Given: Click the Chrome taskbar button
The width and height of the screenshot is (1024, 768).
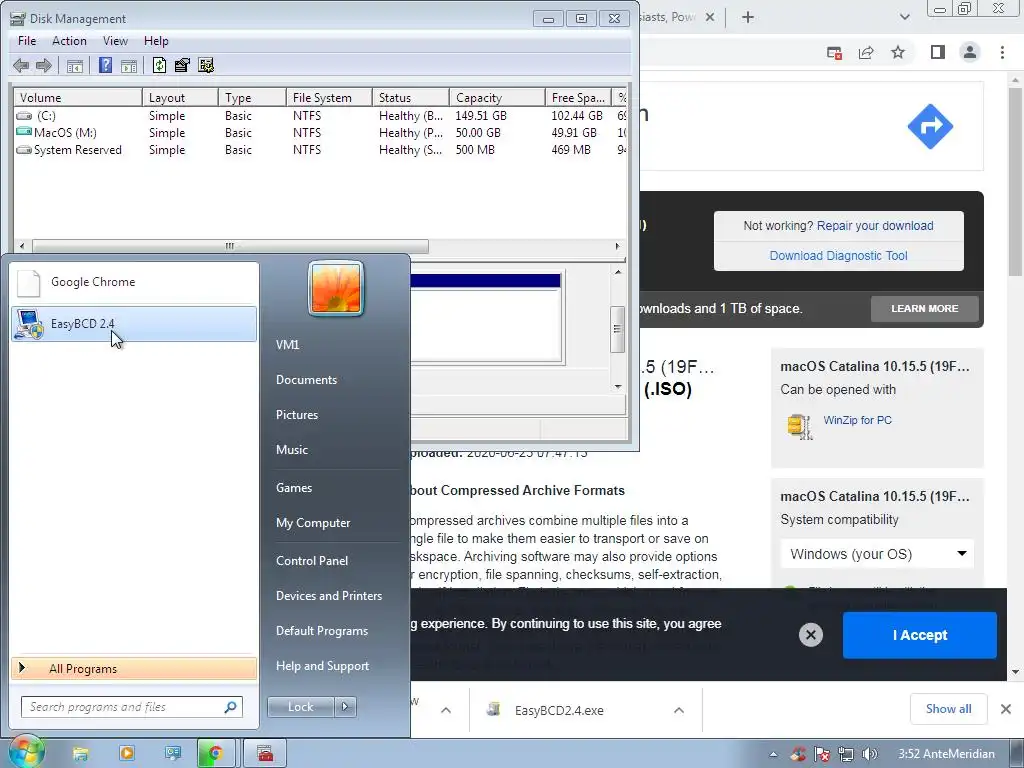Looking at the screenshot, I should (x=216, y=754).
